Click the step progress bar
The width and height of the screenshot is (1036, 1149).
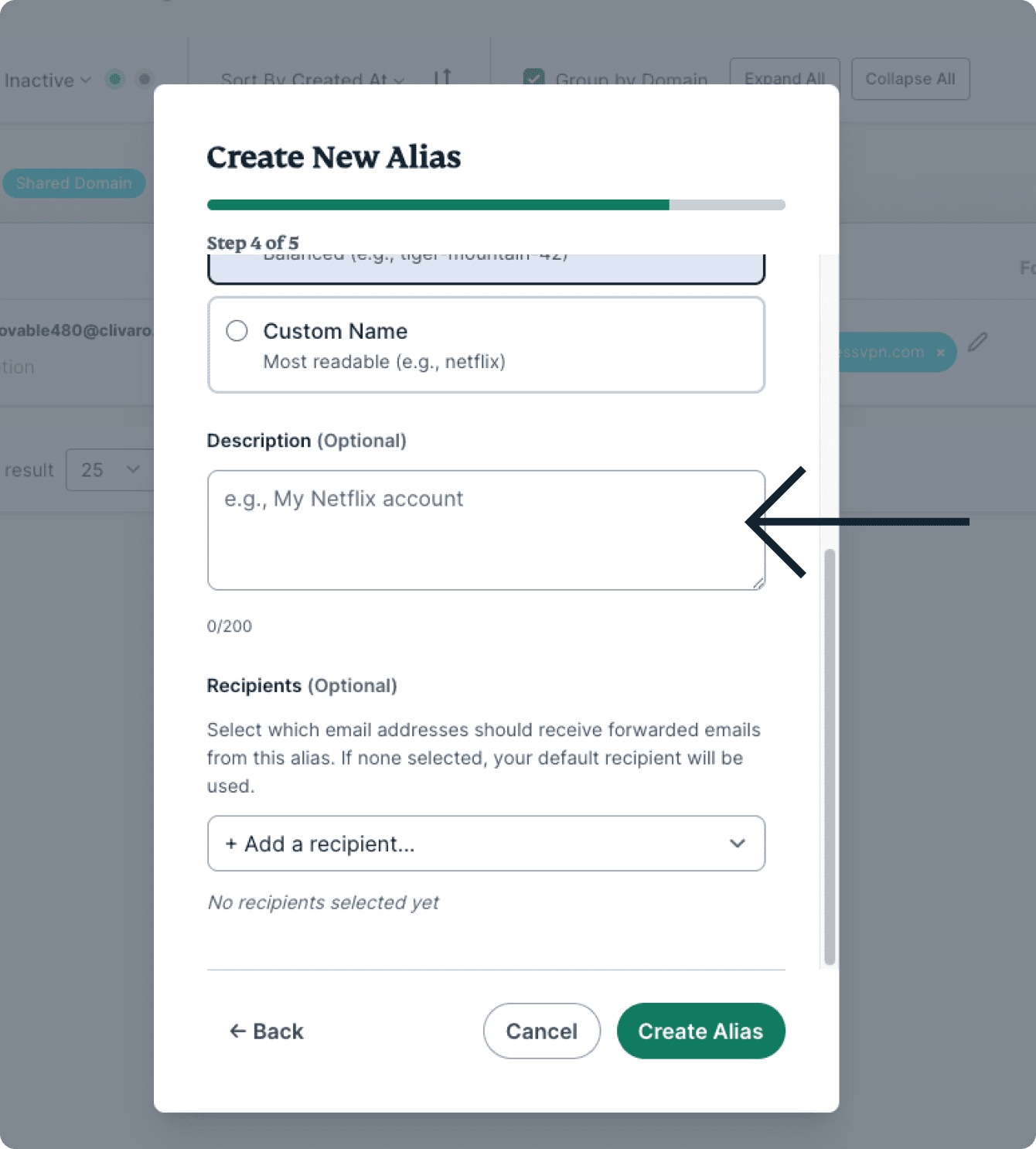pos(496,205)
